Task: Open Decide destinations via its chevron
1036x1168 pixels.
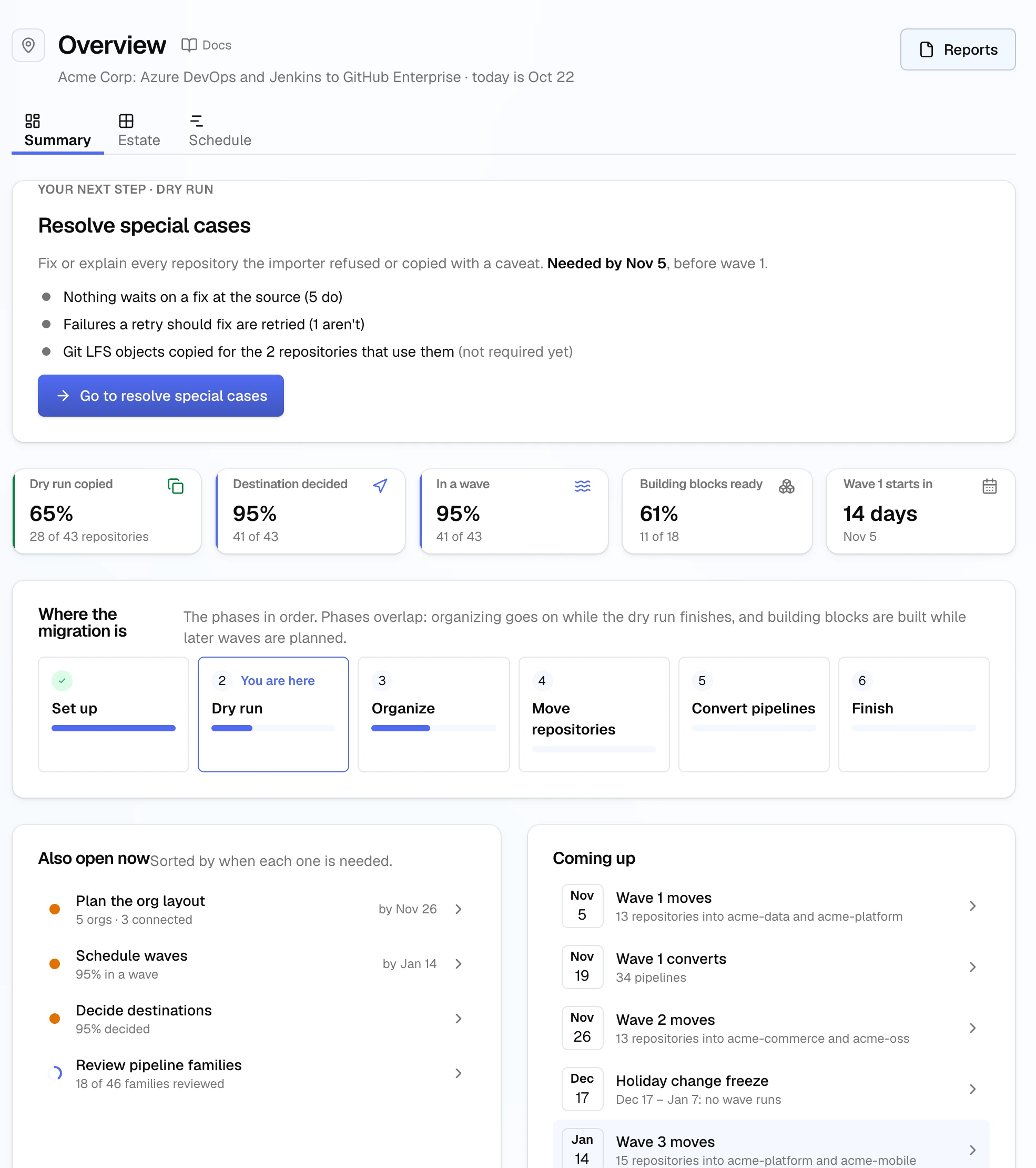Action: (x=459, y=1019)
